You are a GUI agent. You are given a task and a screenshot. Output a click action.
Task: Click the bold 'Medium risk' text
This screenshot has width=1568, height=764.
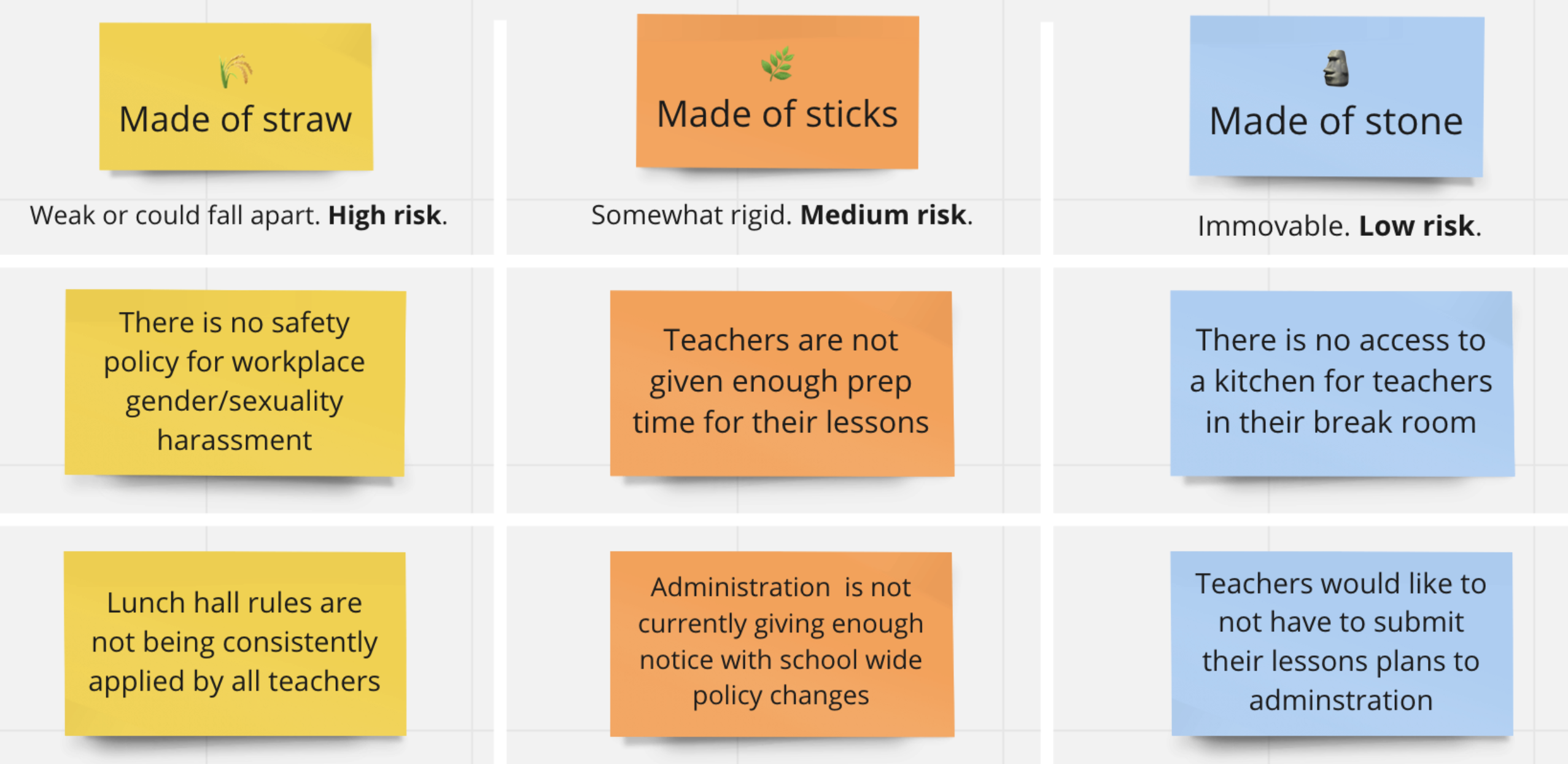[x=883, y=215]
